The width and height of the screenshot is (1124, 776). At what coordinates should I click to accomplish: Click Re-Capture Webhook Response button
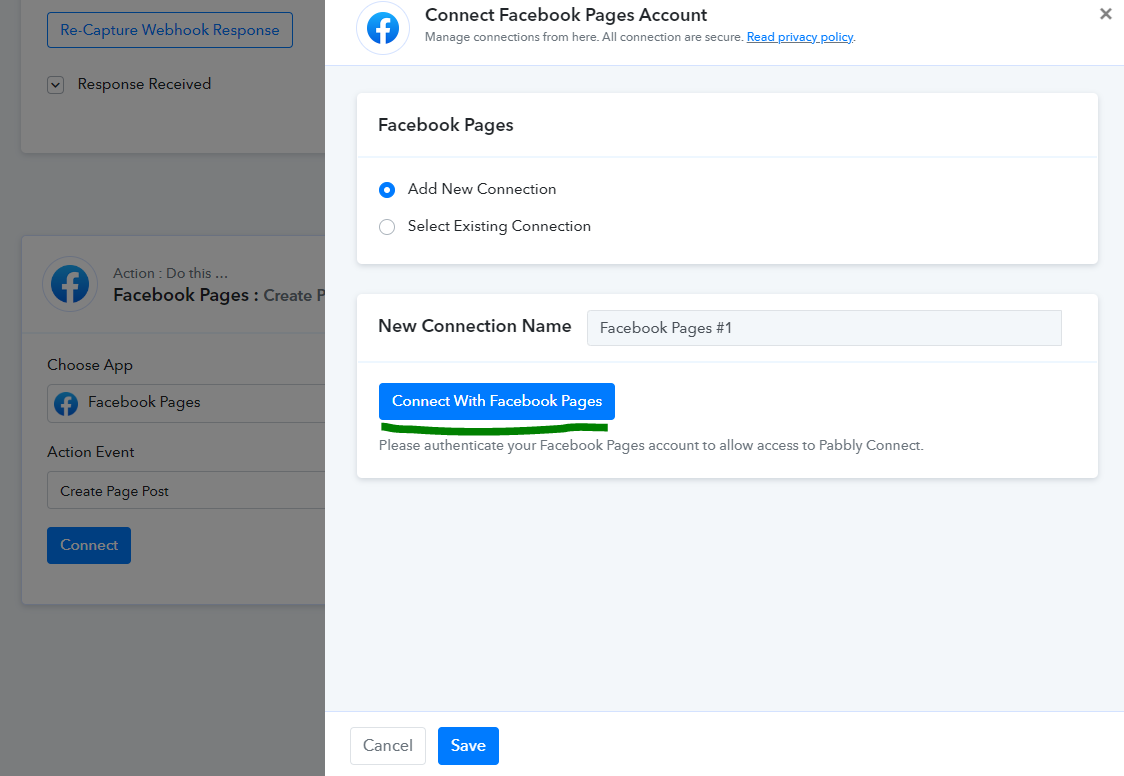pos(170,30)
